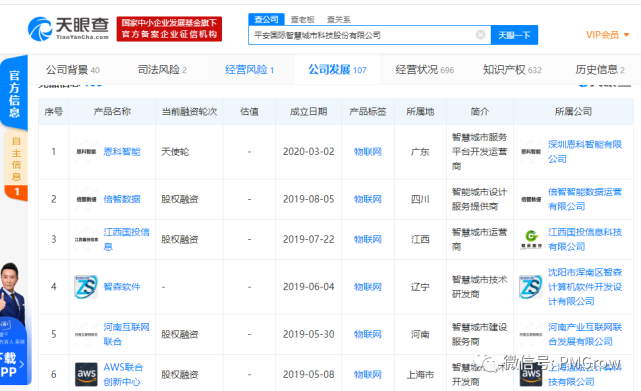Click the red 国家中小企业发展基金 banner
641x391 pixels.
click(x=169, y=29)
